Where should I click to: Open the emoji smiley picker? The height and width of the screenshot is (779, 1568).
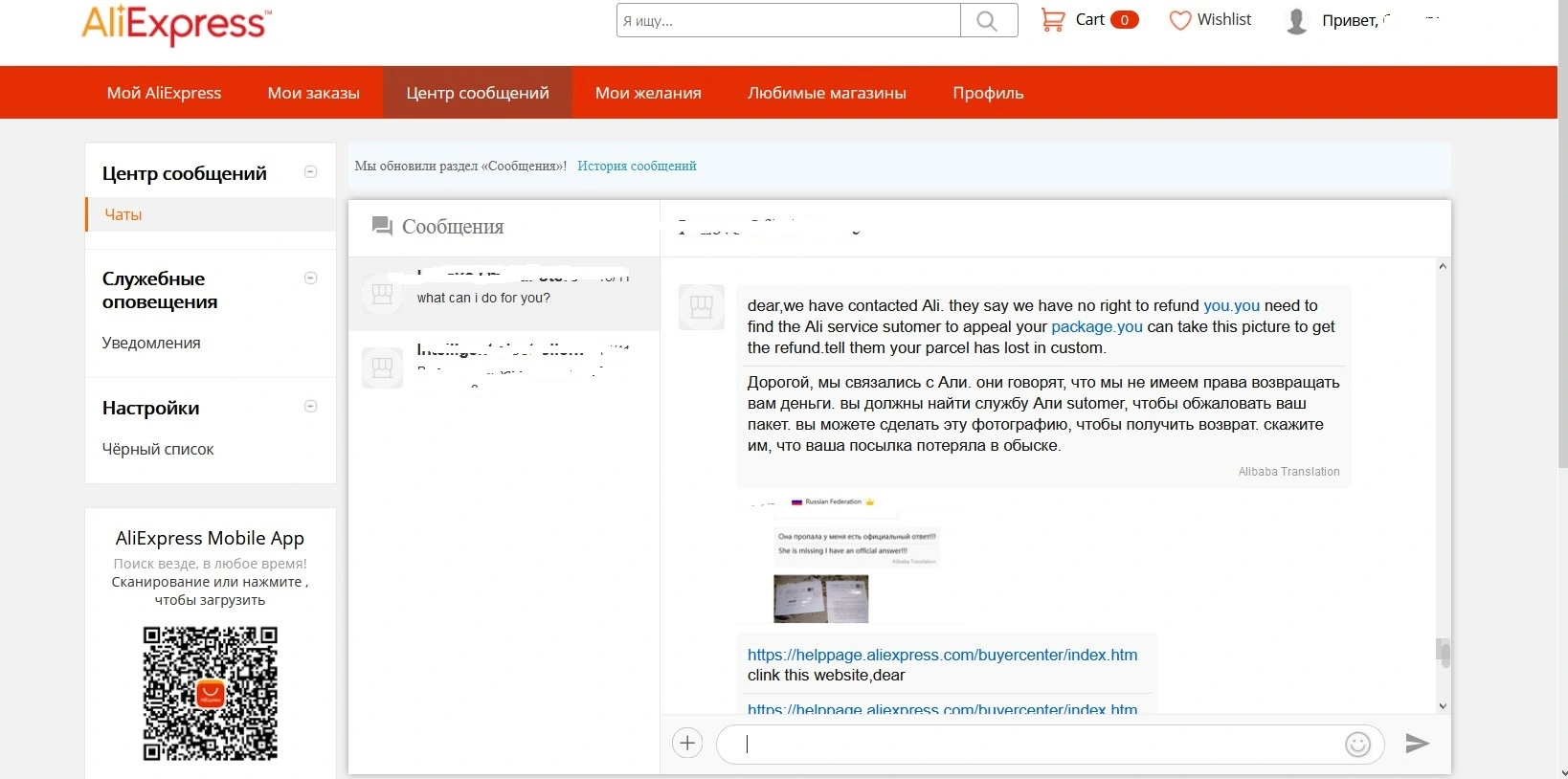(1357, 745)
